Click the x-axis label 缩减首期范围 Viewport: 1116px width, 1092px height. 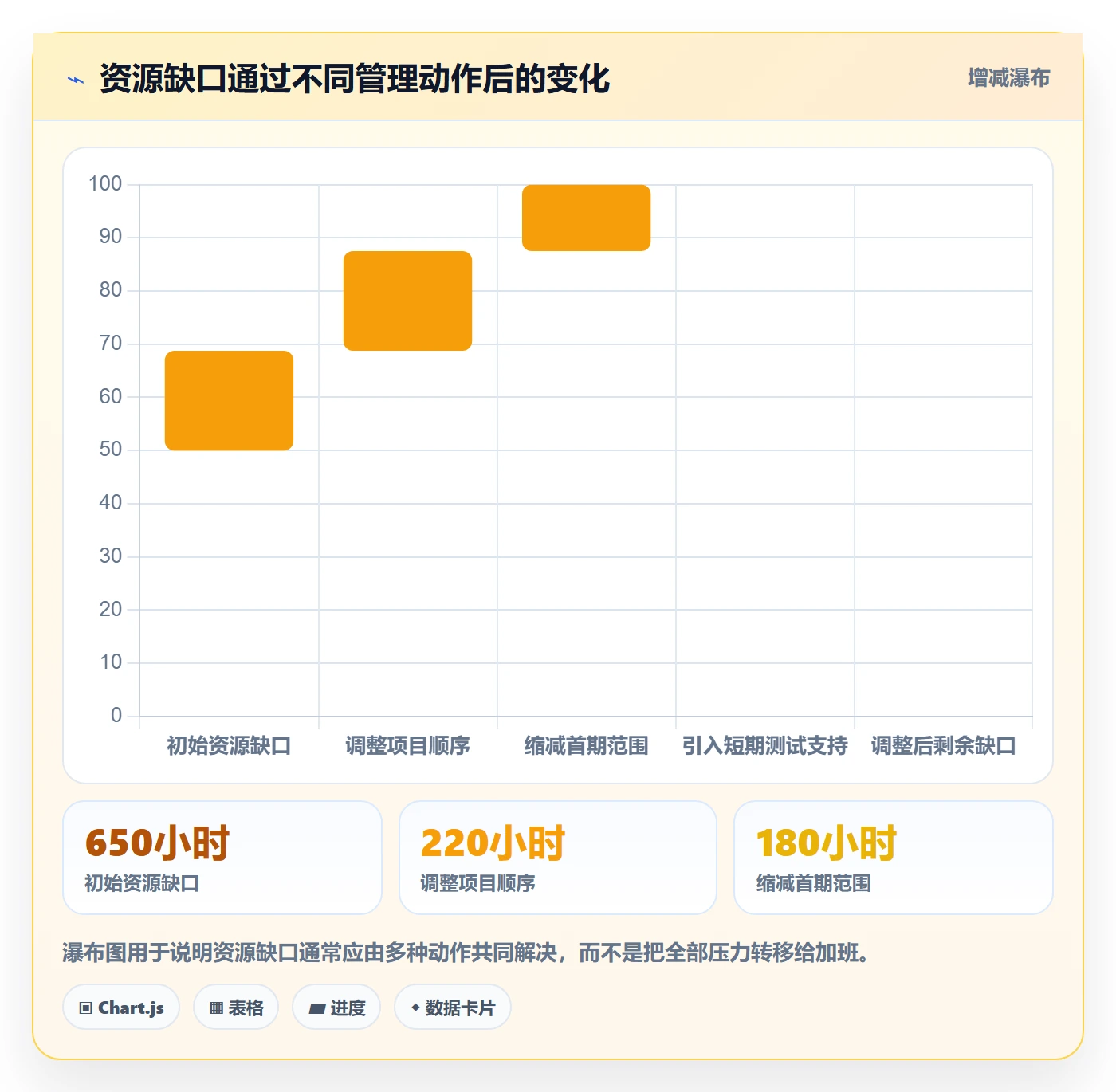(586, 746)
